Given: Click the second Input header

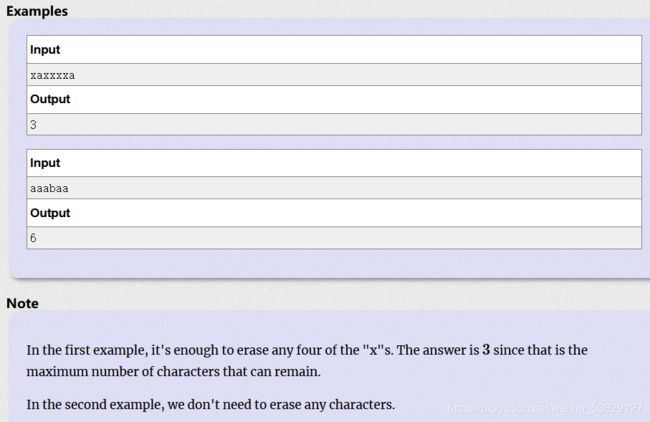Looking at the screenshot, I should pyautogui.click(x=45, y=163).
